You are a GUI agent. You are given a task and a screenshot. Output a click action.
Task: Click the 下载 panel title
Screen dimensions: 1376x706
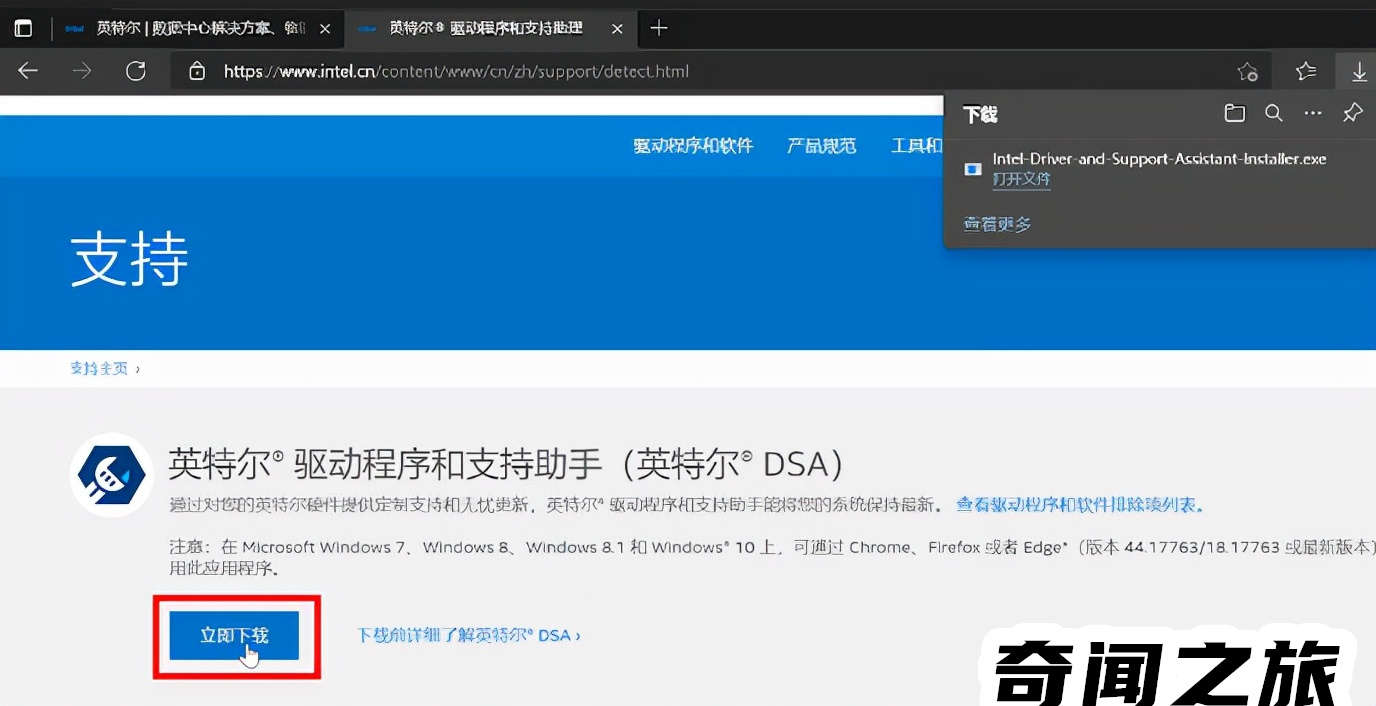tap(980, 114)
